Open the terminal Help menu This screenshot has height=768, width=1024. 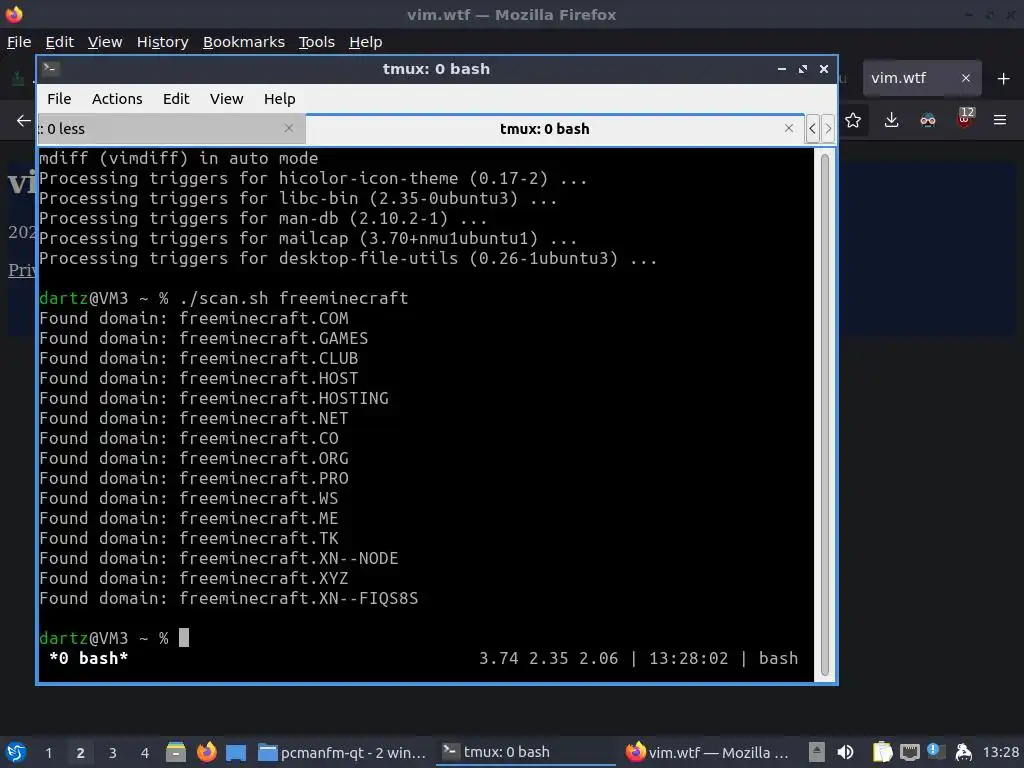point(280,99)
